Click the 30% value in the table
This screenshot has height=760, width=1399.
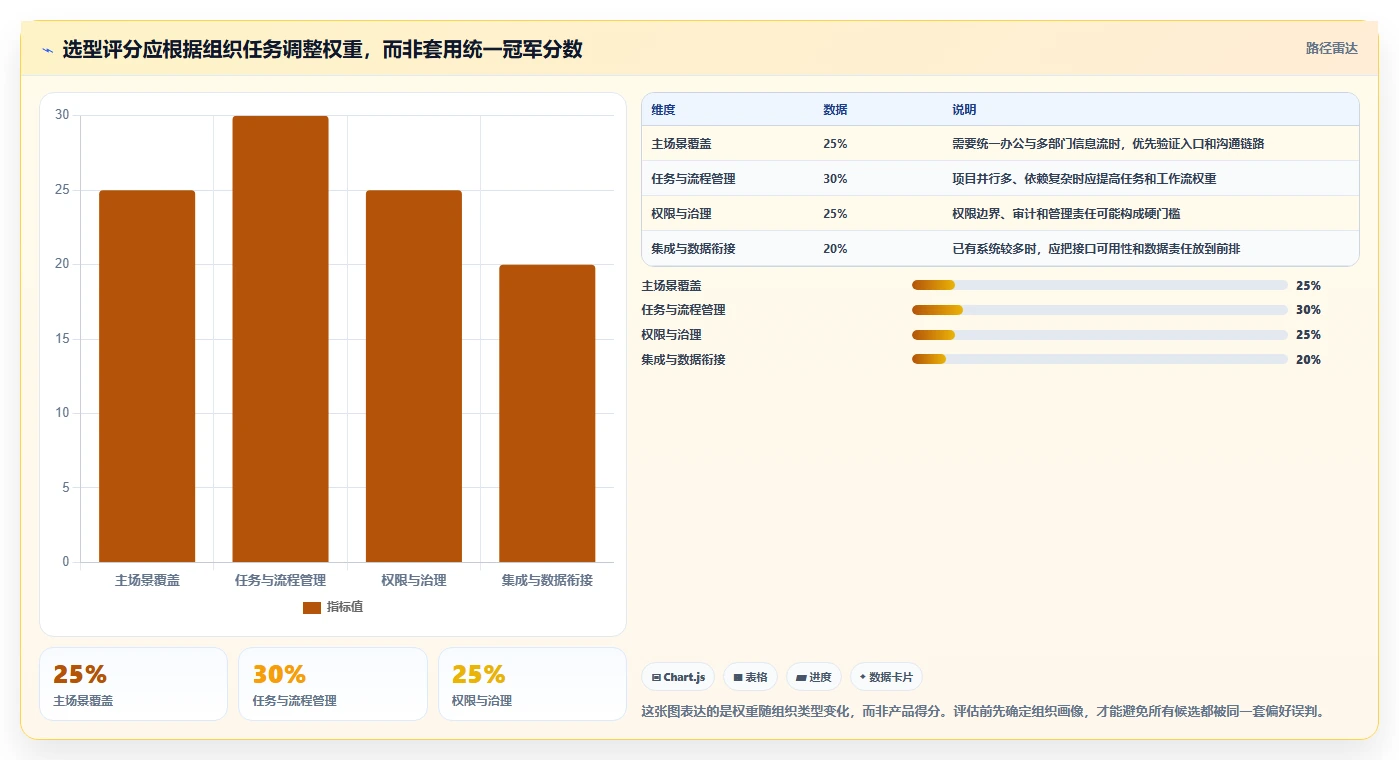pyautogui.click(x=835, y=179)
